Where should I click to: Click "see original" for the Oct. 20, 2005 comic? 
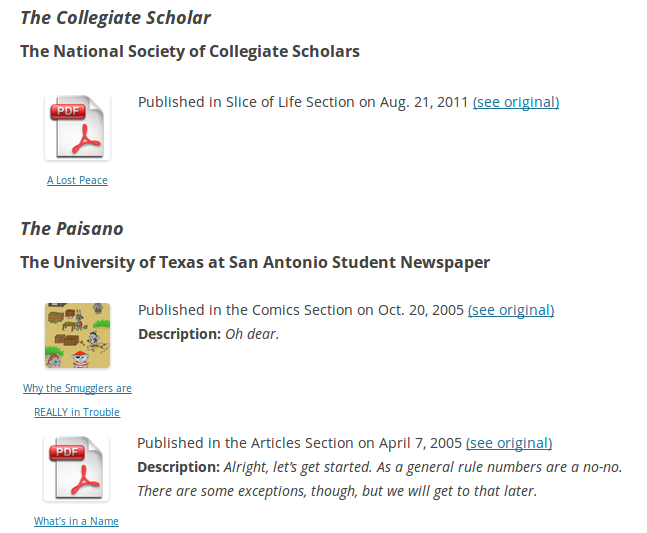pos(511,310)
